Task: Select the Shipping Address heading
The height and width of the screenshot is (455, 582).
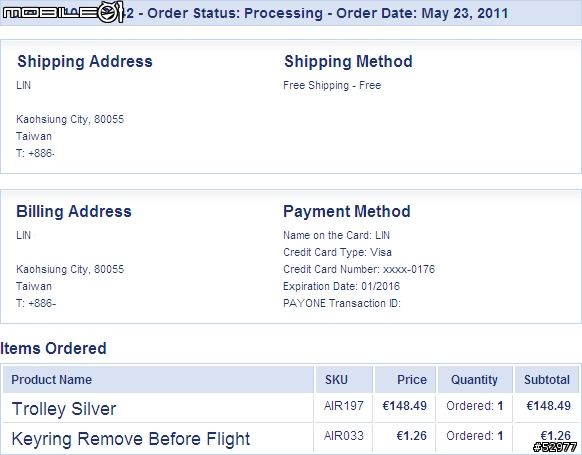Action: click(x=85, y=62)
